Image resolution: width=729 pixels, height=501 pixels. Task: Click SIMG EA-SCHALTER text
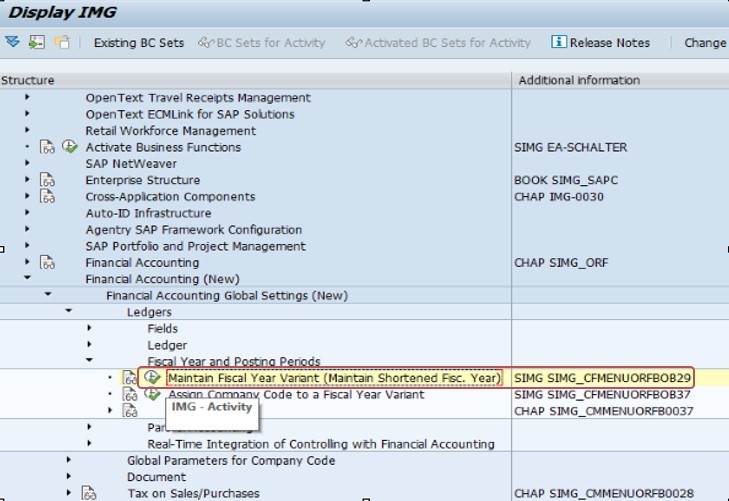click(570, 147)
